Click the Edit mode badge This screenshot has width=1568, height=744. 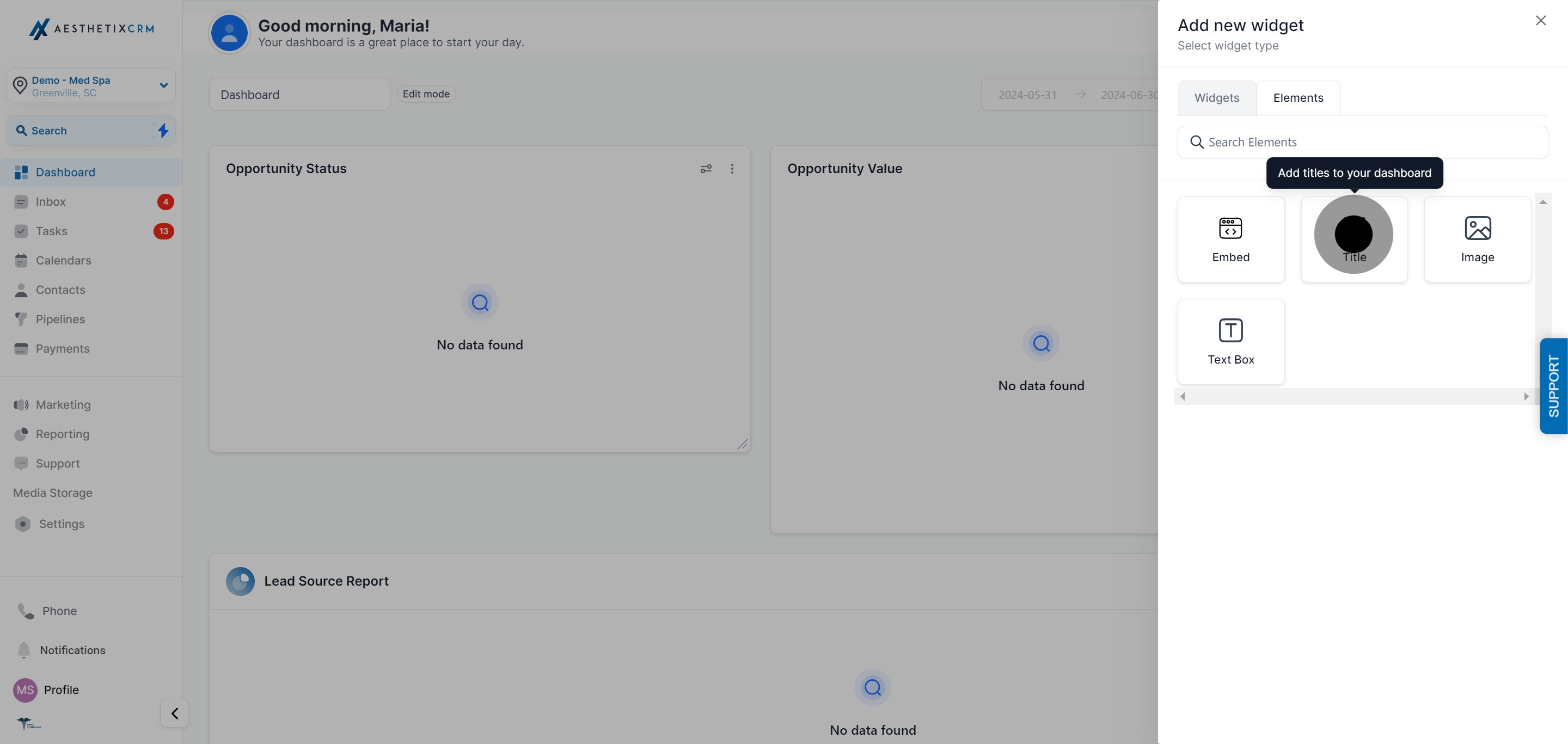pyautogui.click(x=426, y=94)
